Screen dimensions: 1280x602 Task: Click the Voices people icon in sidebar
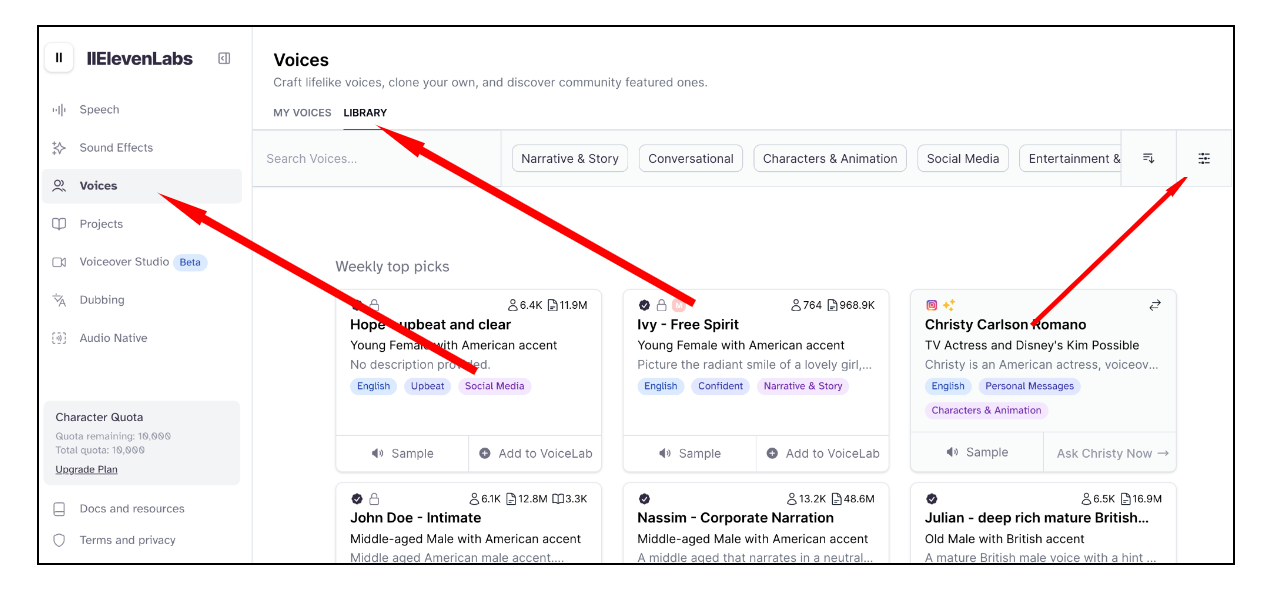point(59,186)
